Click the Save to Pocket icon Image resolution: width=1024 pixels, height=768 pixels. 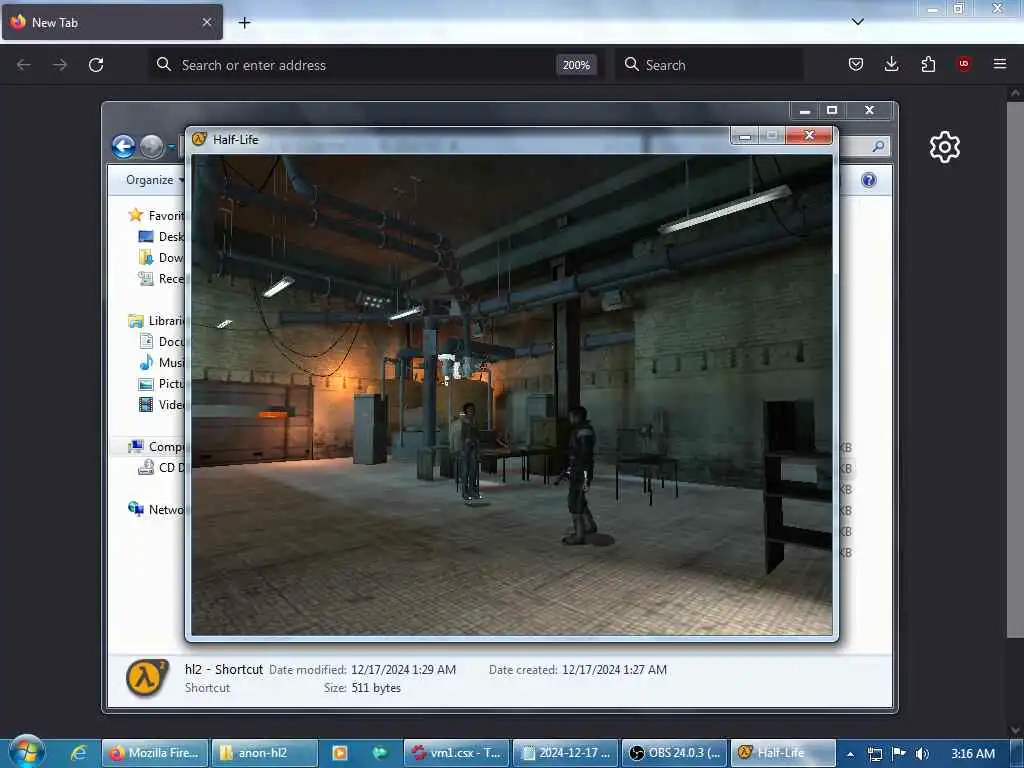[x=856, y=64]
